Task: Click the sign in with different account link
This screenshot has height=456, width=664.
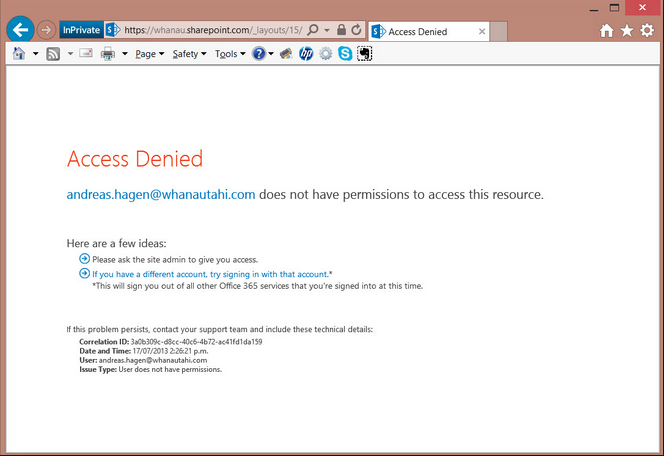Action: [x=211, y=273]
